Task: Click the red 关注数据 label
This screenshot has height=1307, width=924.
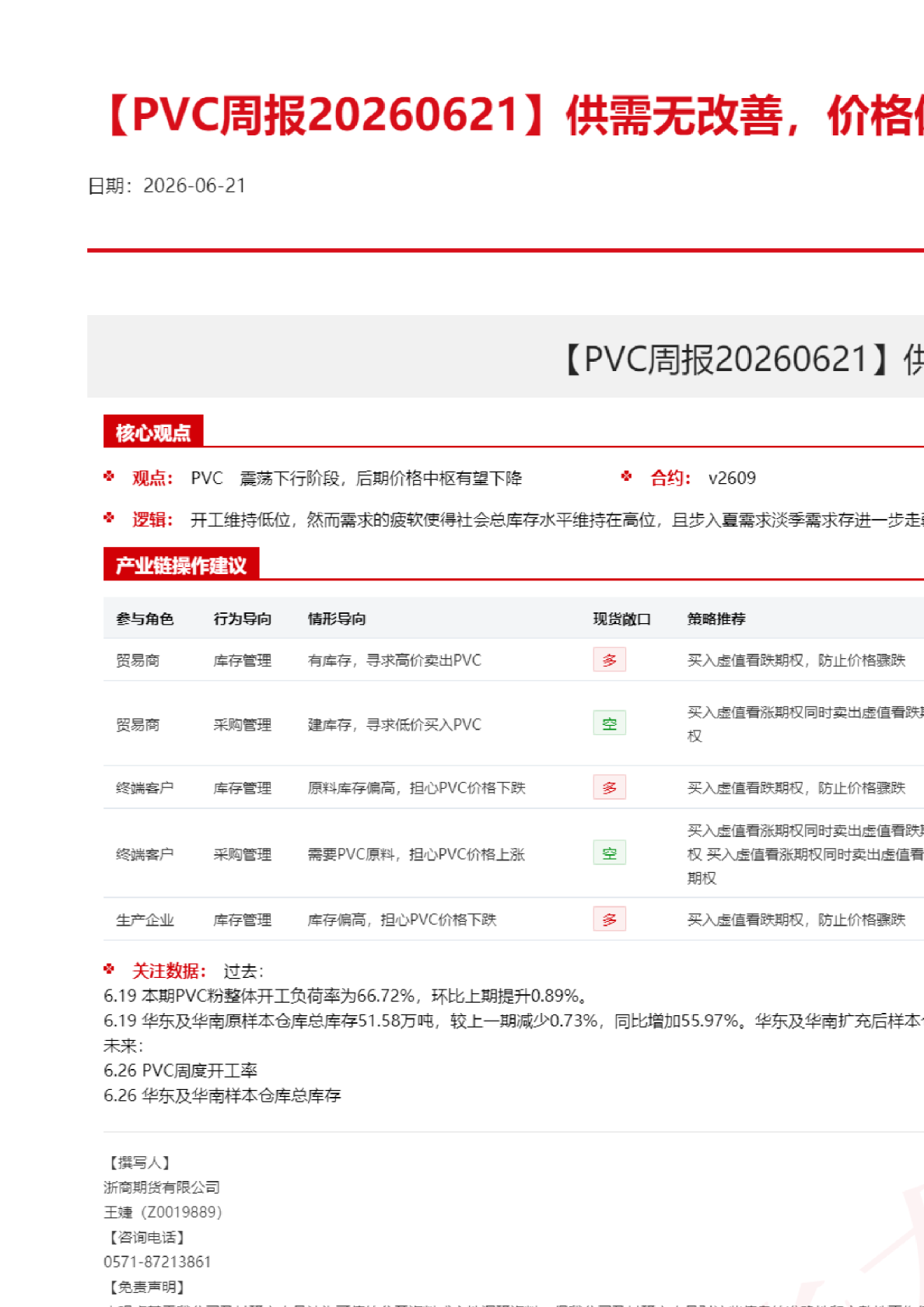Action: [x=169, y=971]
